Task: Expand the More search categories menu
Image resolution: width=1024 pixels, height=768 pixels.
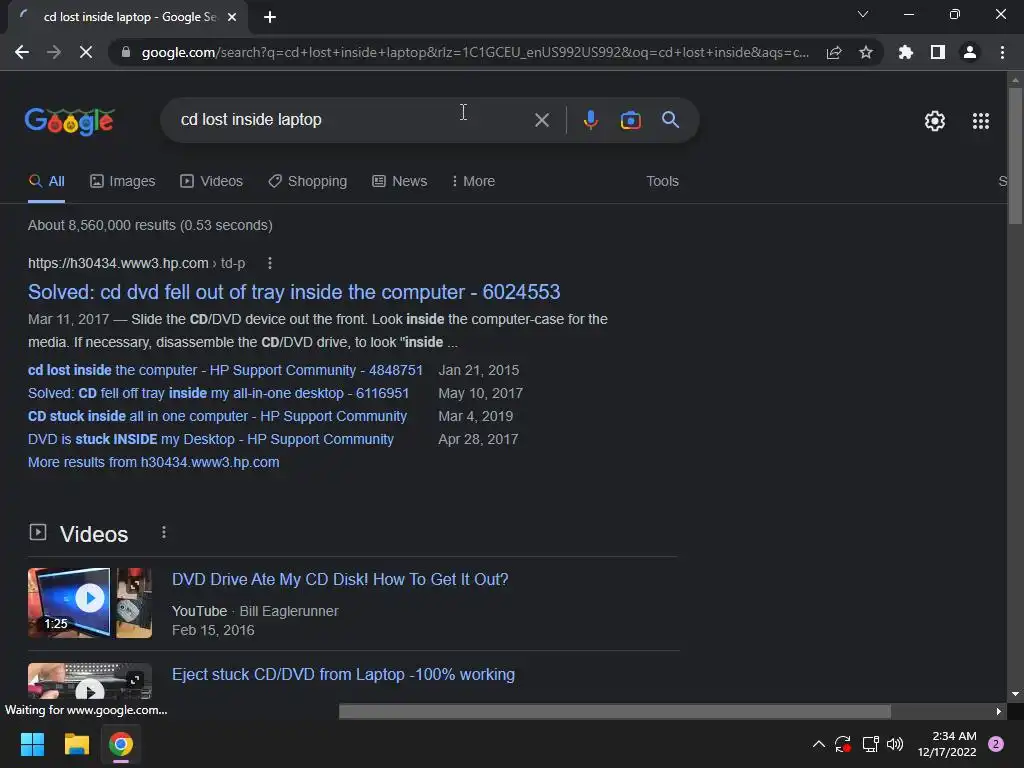Action: pyautogui.click(x=473, y=182)
